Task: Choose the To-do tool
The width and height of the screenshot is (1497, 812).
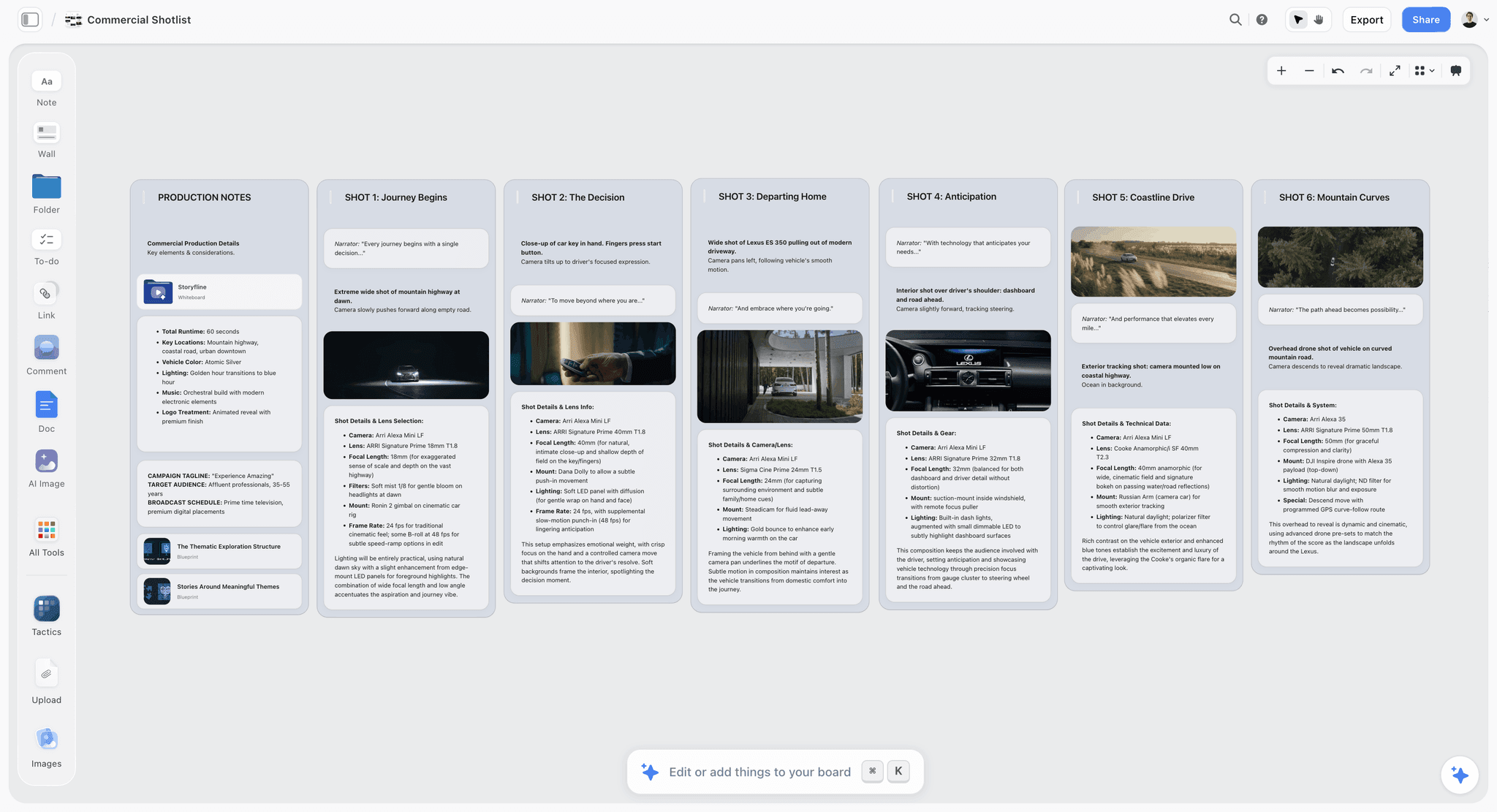Action: click(46, 247)
